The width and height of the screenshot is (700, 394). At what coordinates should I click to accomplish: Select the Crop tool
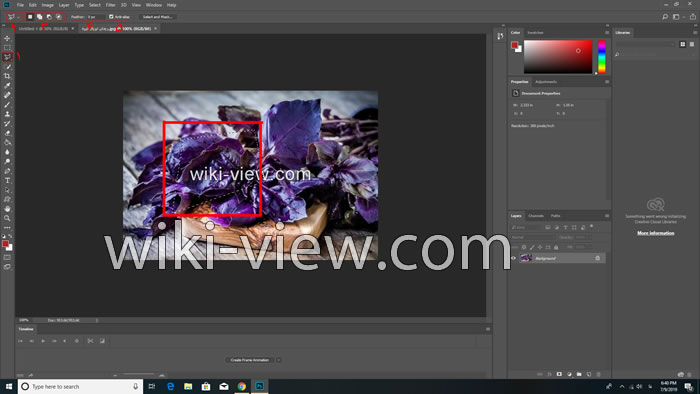7,76
